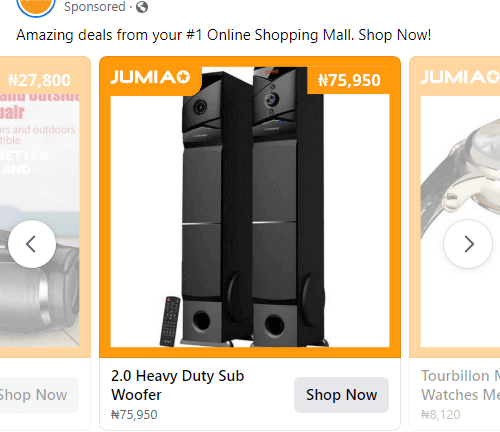Open the advertiser's orange profile picture
500x432 pixels.
pyautogui.click(x=36, y=5)
